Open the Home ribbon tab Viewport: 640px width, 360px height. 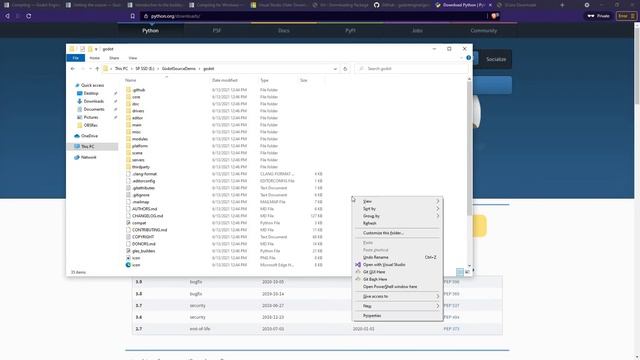pyautogui.click(x=95, y=58)
